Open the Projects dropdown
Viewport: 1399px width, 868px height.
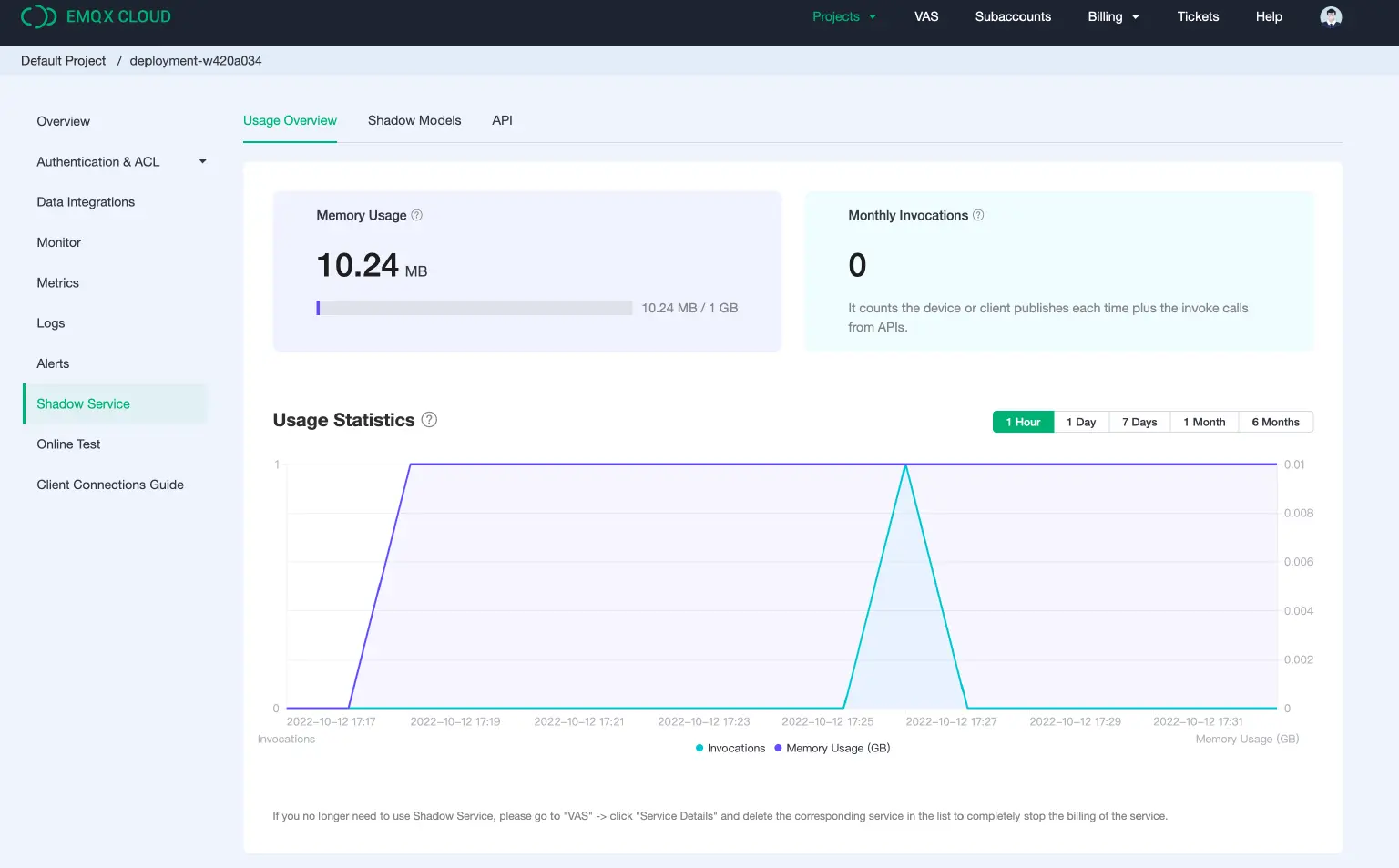[844, 16]
